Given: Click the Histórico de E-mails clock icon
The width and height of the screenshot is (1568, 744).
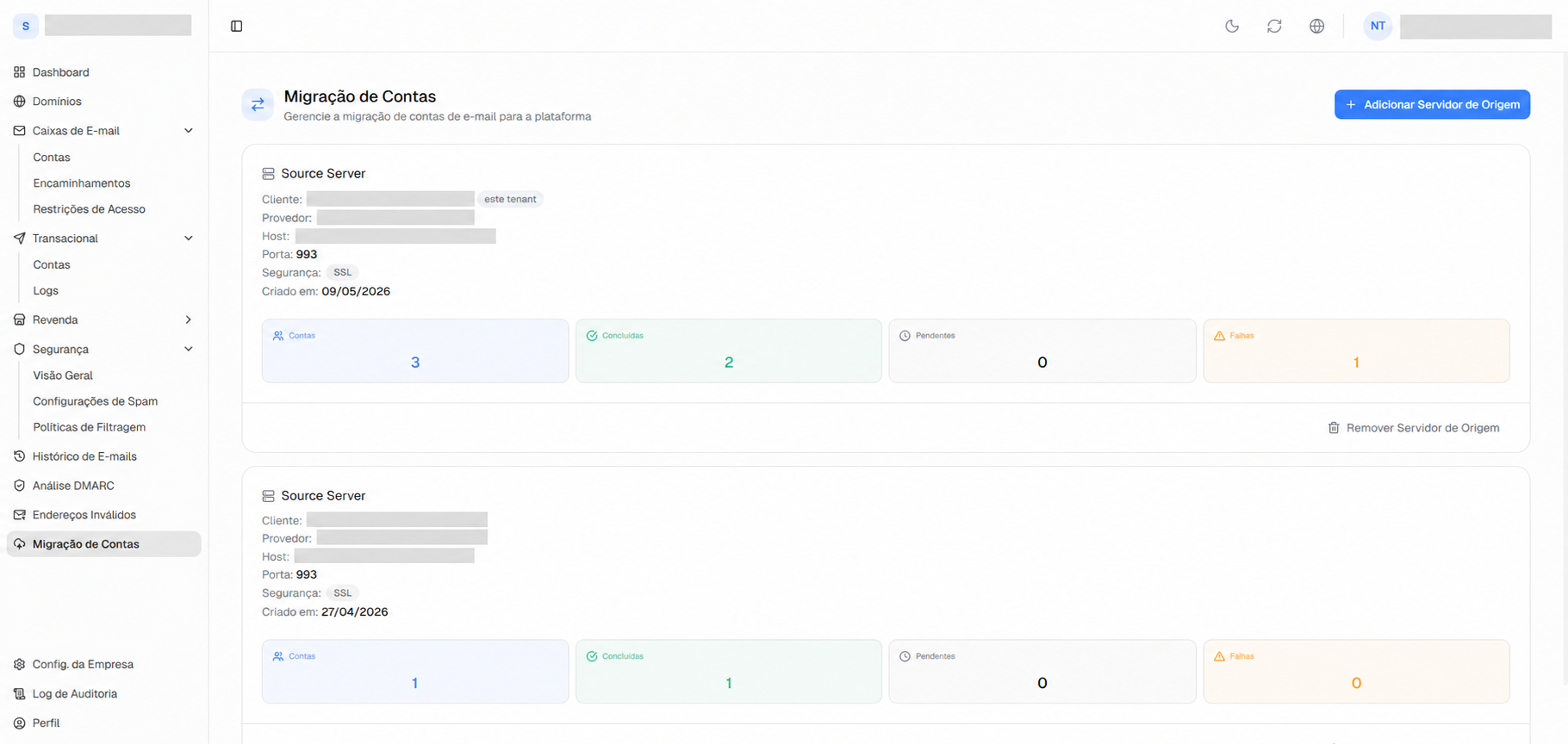Looking at the screenshot, I should pos(19,456).
